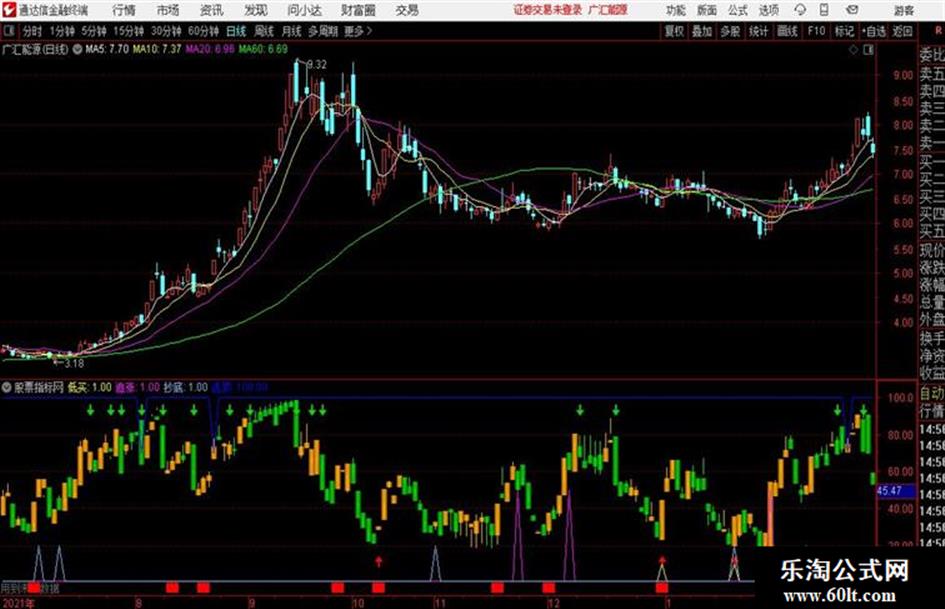Click the MA20 indicator label
This screenshot has height=609, width=945.
click(x=210, y=49)
